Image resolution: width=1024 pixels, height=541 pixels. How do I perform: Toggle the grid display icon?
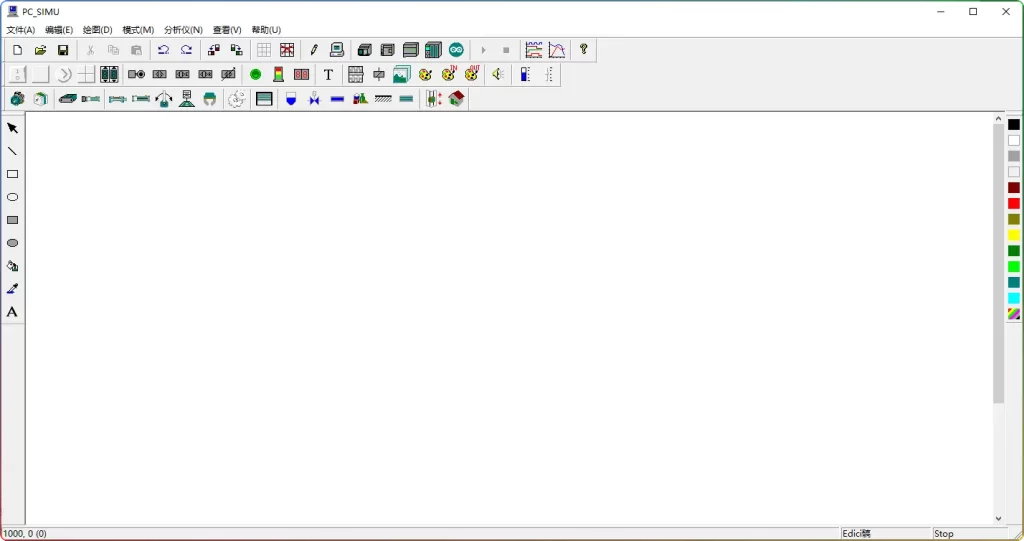[264, 50]
